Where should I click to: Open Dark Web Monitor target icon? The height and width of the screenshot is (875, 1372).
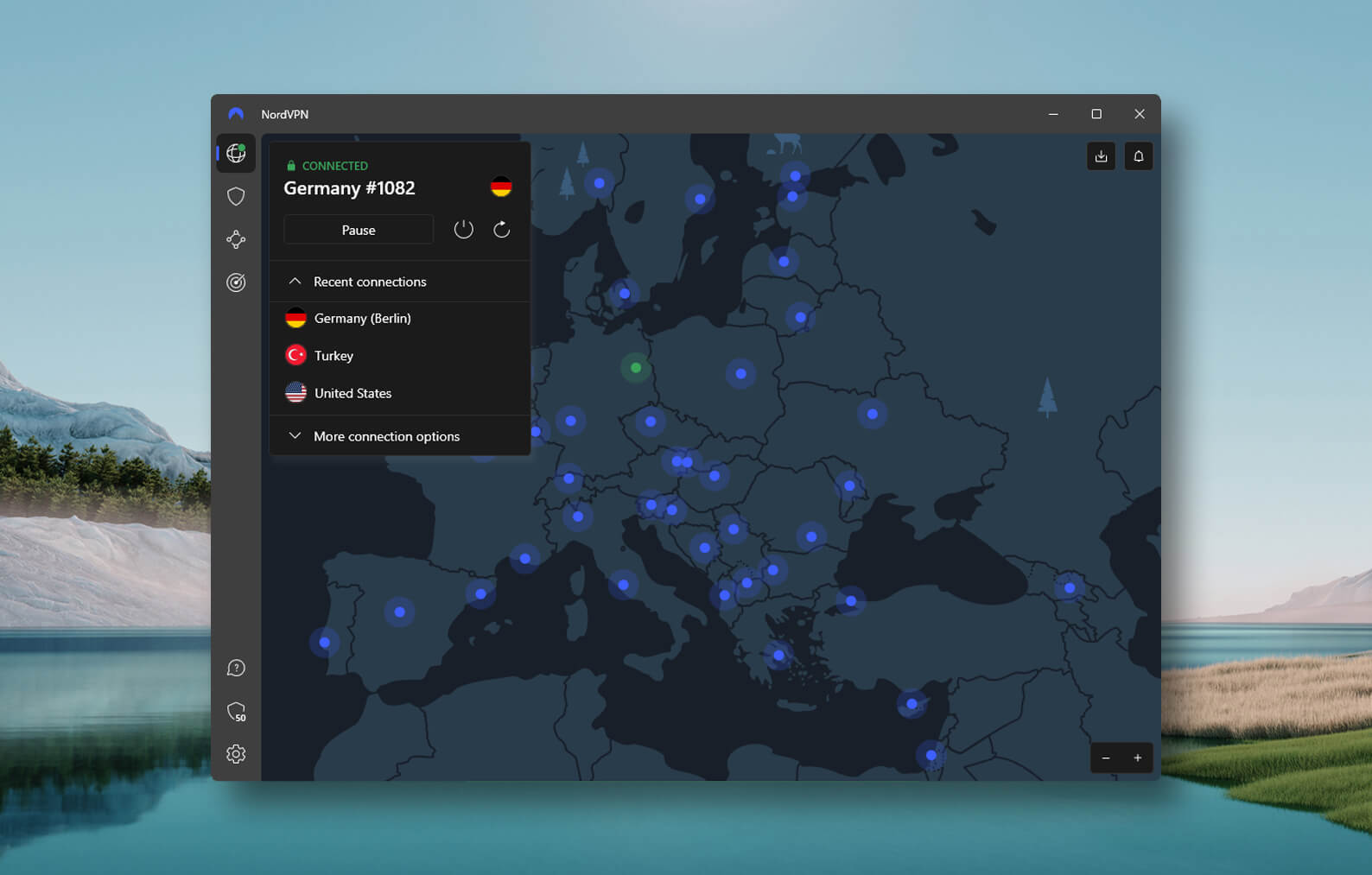[236, 282]
